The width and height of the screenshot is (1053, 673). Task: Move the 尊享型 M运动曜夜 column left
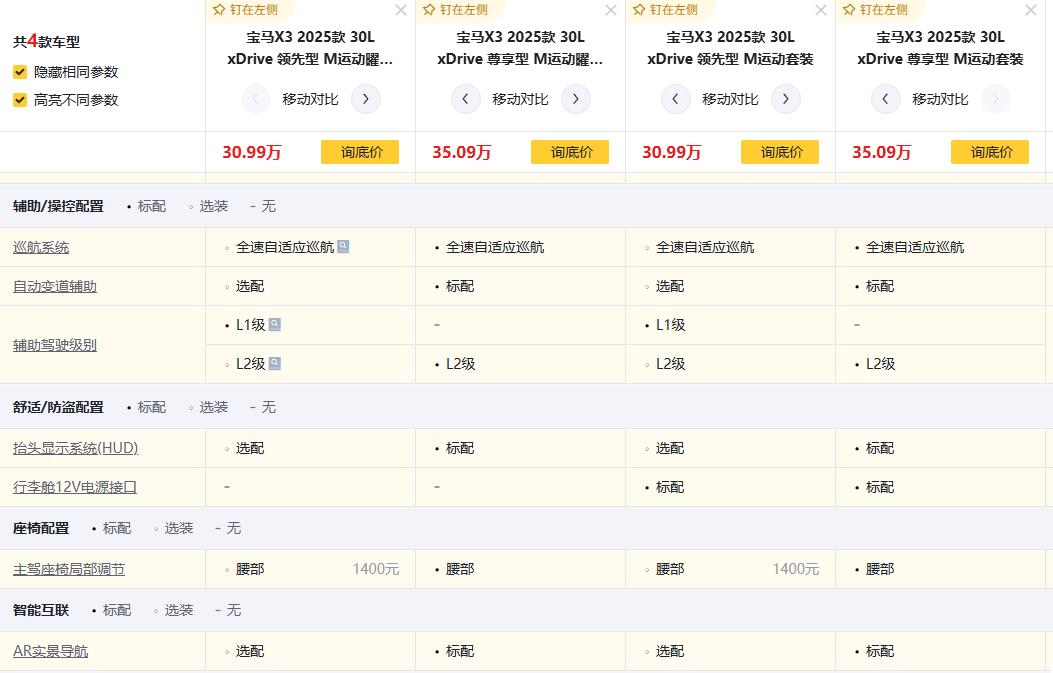(x=466, y=99)
